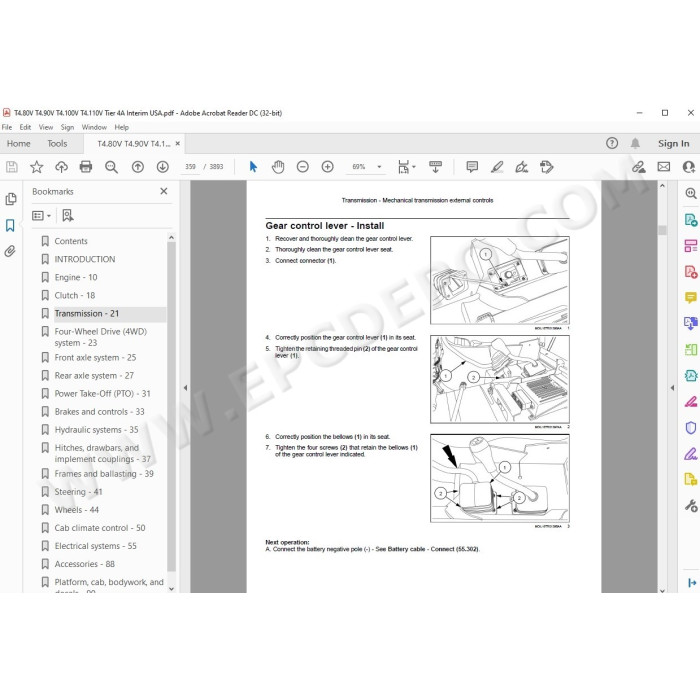Collapse the left navigation pane arrow
700x700 pixels.
[x=185, y=388]
